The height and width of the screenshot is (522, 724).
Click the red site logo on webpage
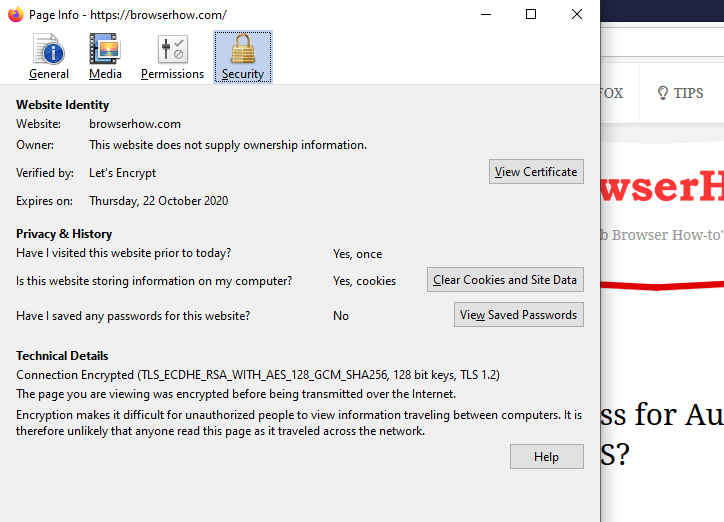coord(662,186)
